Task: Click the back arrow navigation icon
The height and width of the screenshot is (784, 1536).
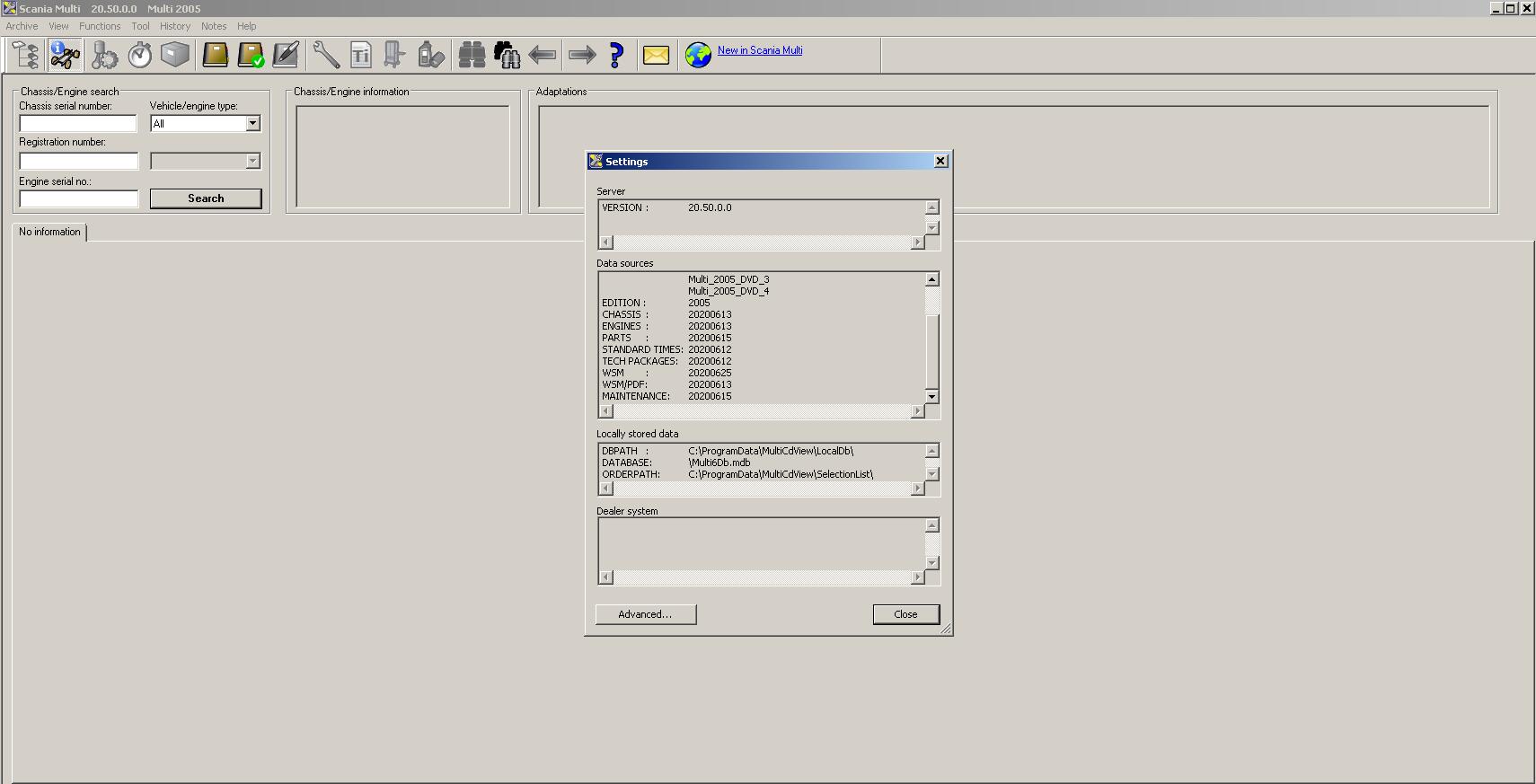Action: click(543, 55)
